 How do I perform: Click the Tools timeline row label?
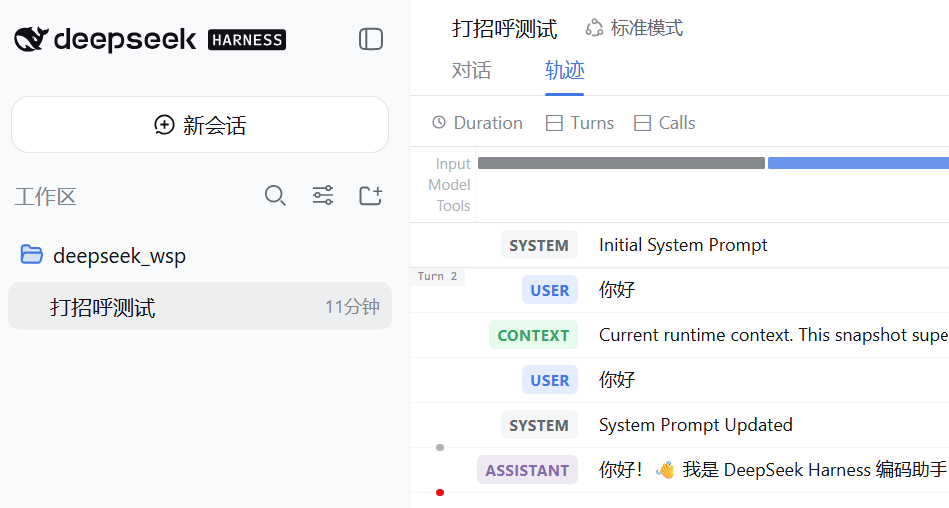coord(453,206)
